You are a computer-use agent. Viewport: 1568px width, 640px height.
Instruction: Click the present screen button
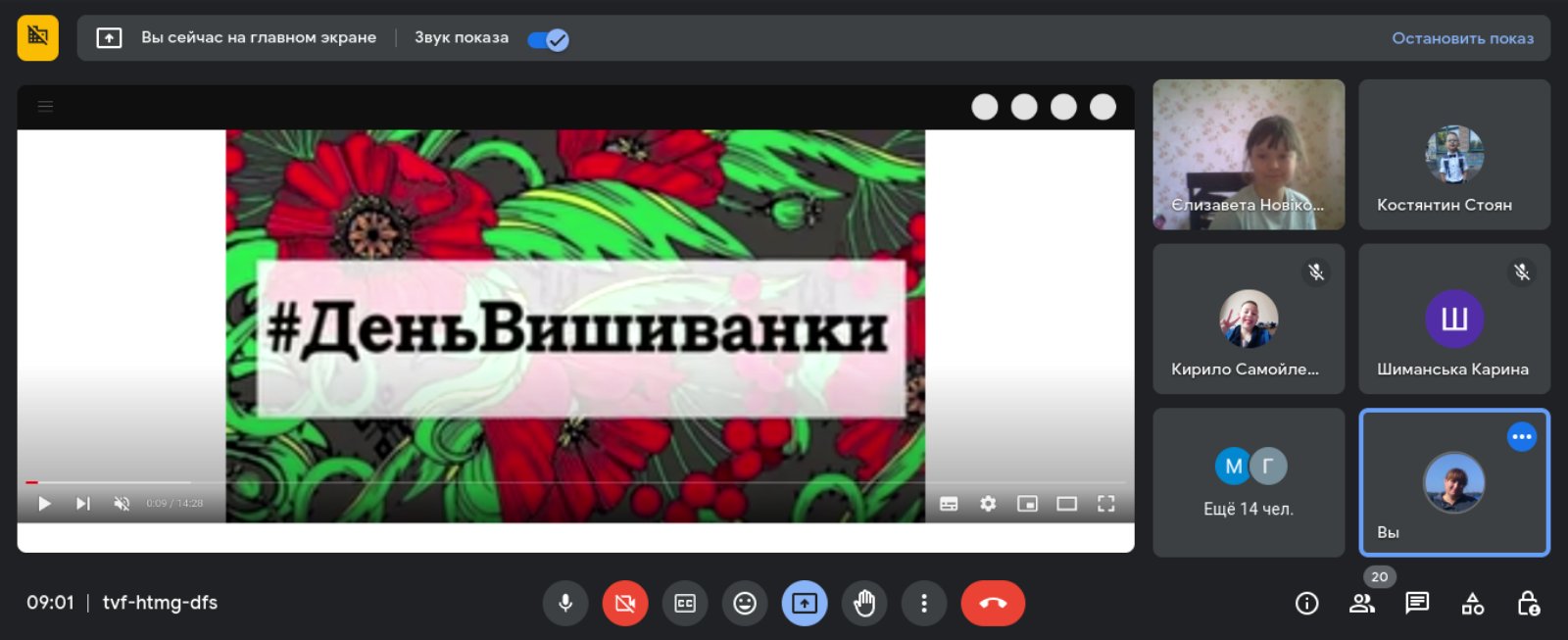(x=805, y=604)
